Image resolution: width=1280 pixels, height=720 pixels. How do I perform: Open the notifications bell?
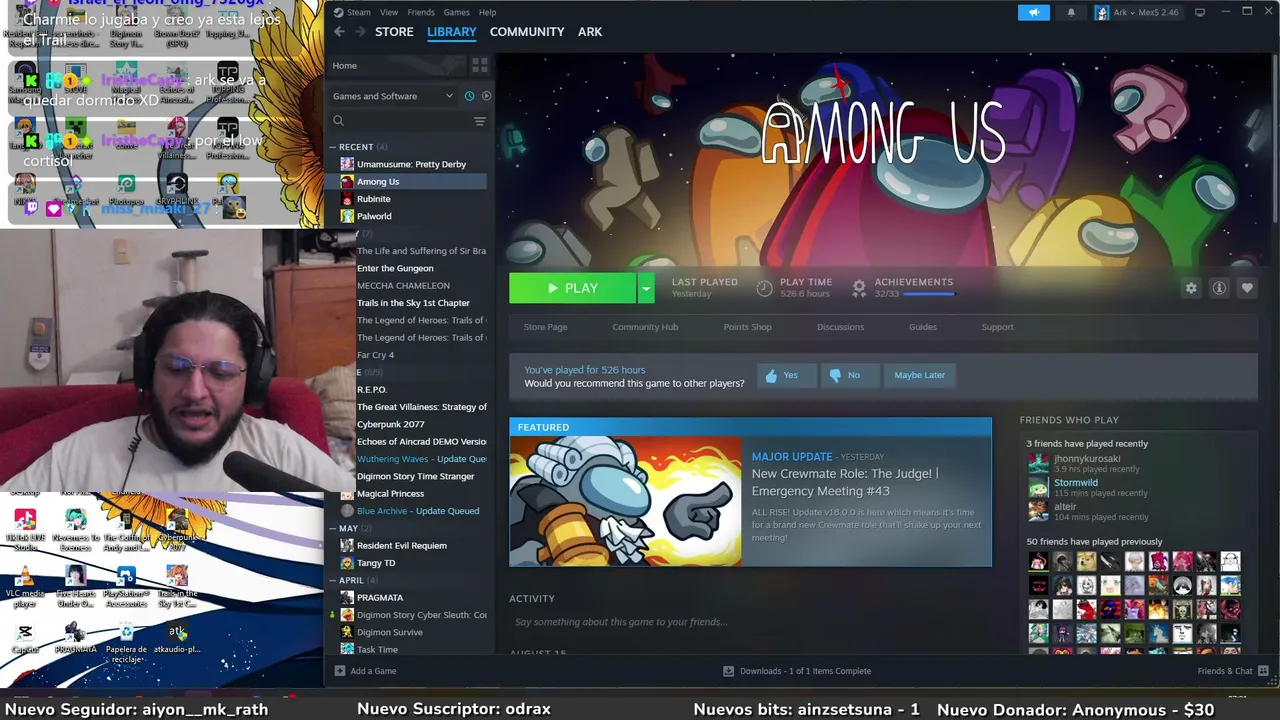[1071, 12]
